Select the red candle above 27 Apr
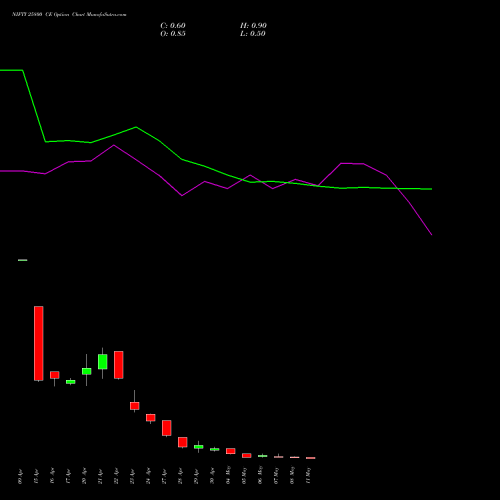This screenshot has height=500, width=500. point(167,428)
